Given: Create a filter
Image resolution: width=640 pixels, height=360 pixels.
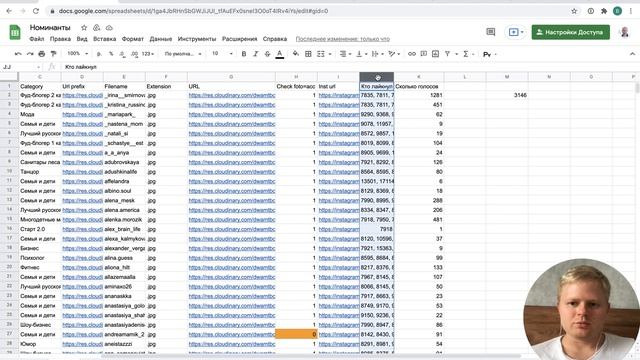Looking at the screenshot, I should (447, 54).
